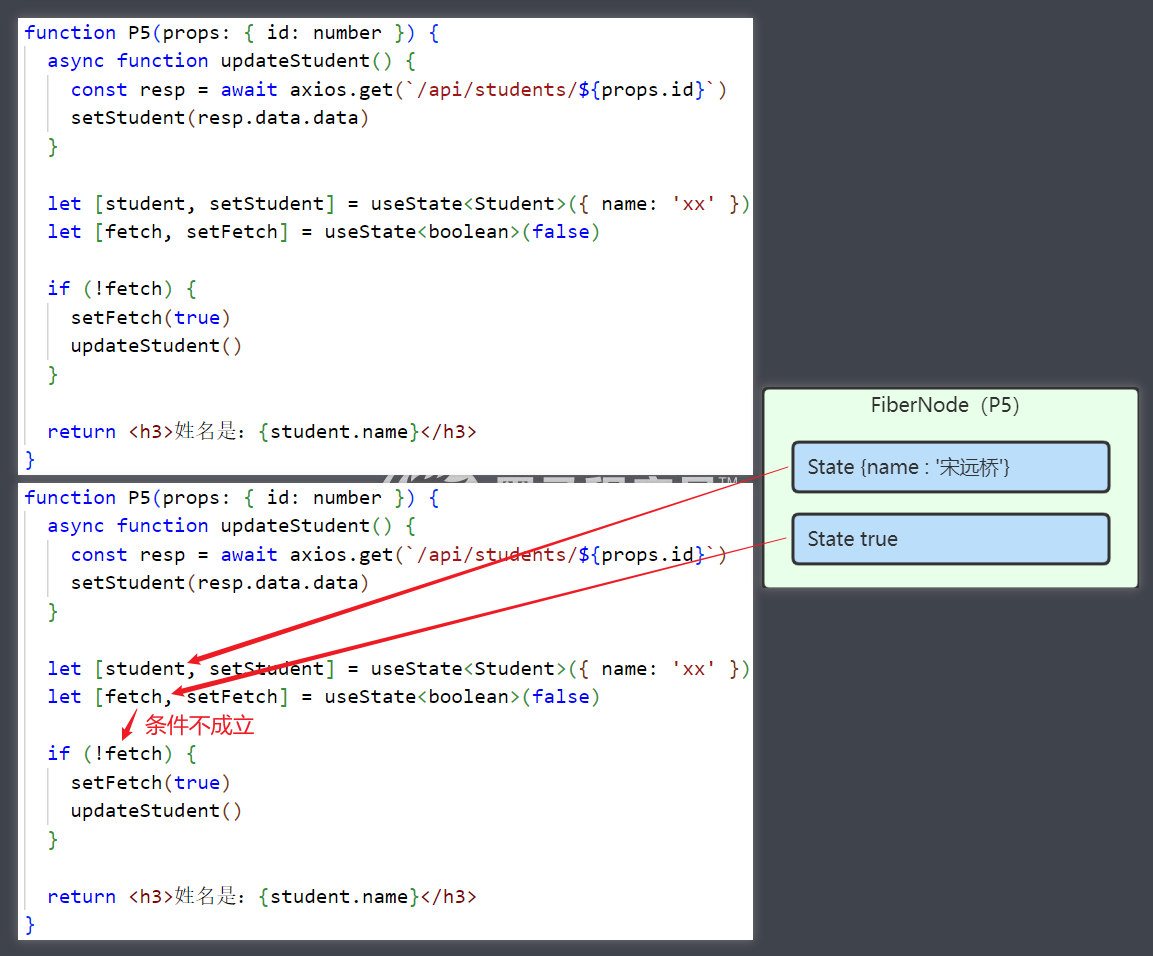
Task: Click the FiberNode (P5) title
Action: point(945,405)
